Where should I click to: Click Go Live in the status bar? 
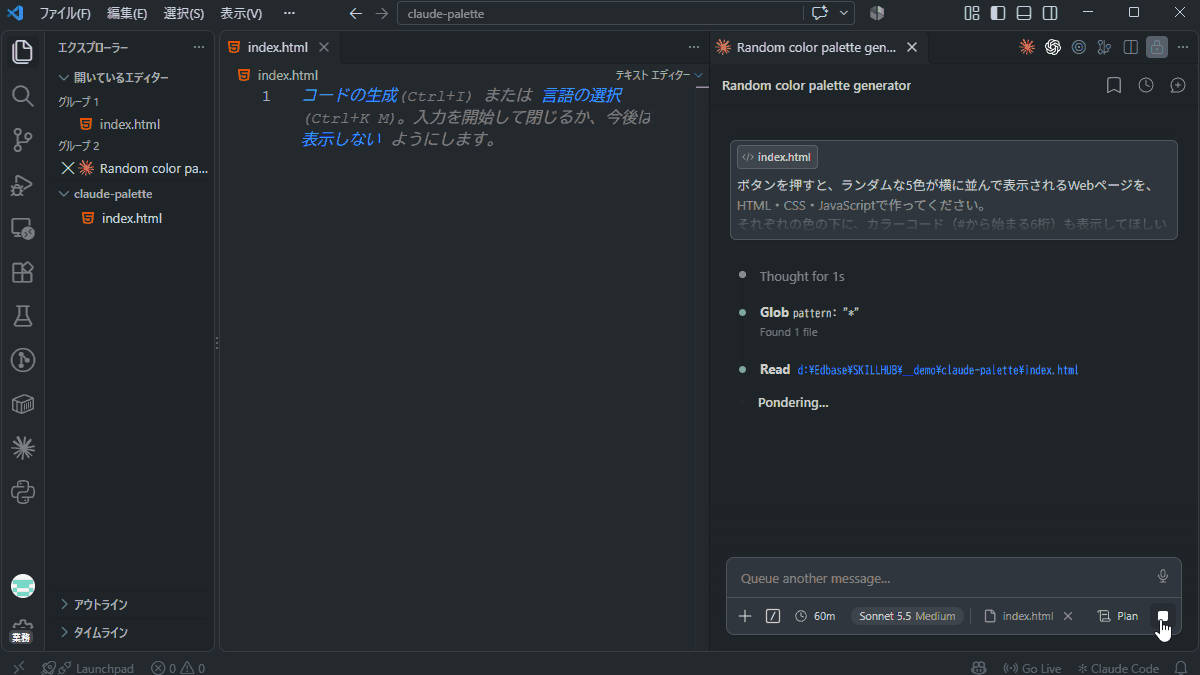pyautogui.click(x=1032, y=668)
